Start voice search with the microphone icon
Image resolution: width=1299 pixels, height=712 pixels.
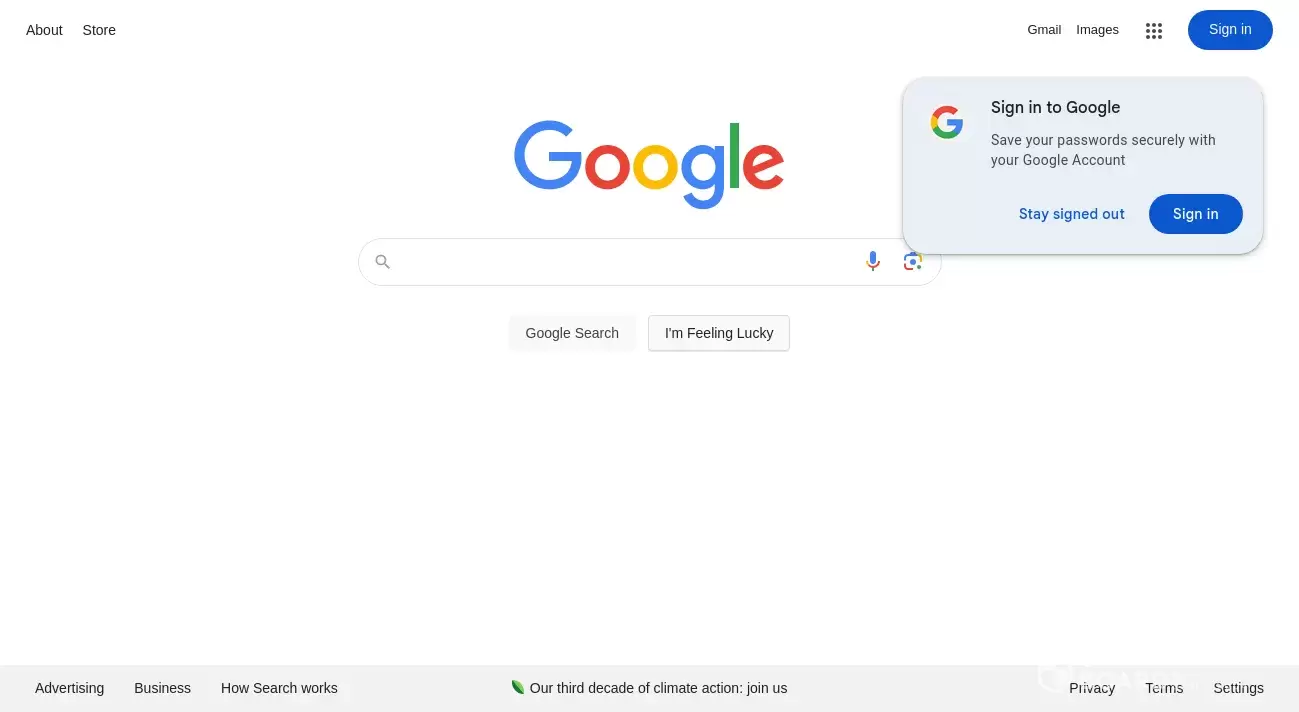(x=873, y=261)
